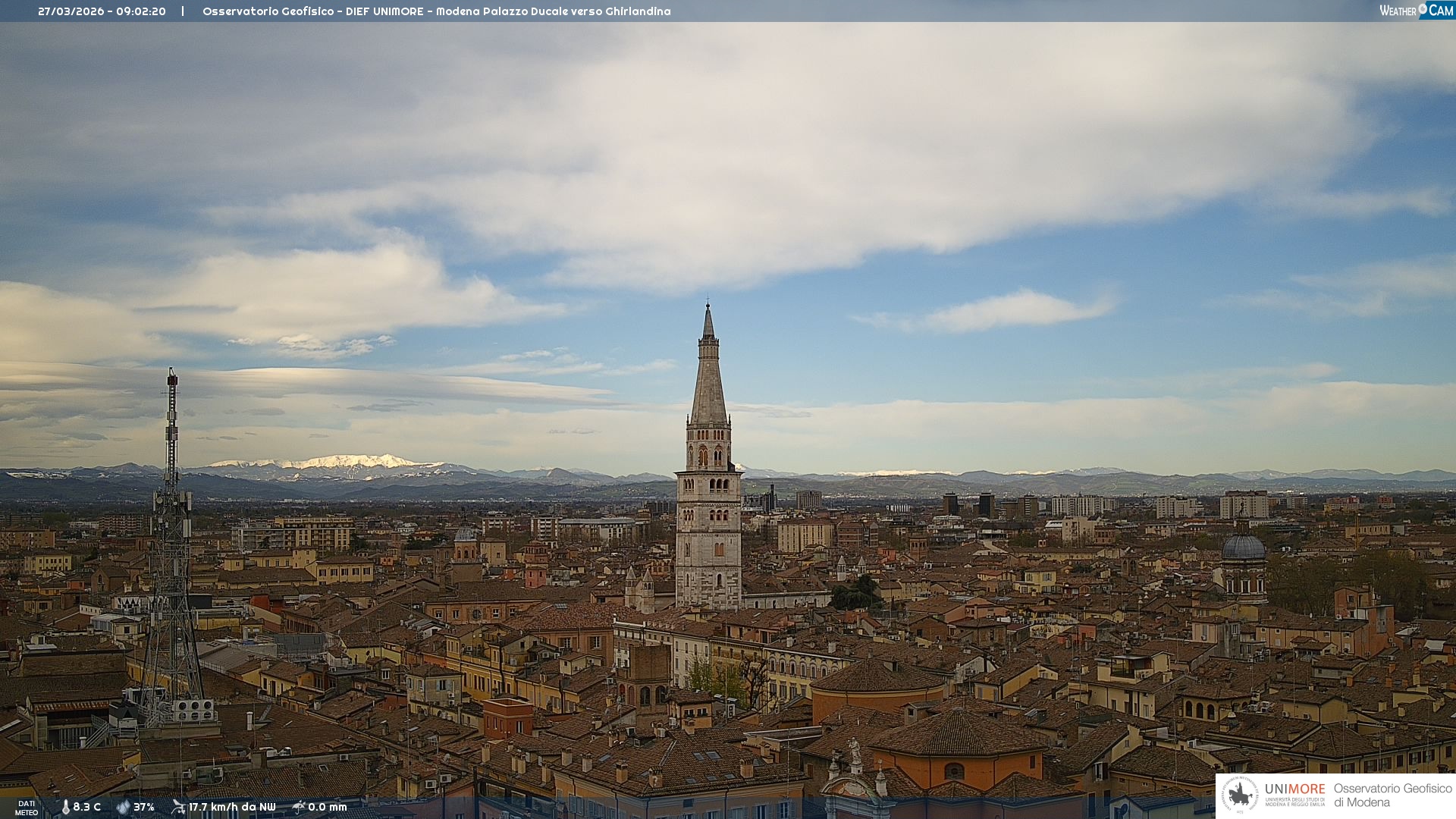
Task: Click the humidity water drops icon
Action: point(123,807)
